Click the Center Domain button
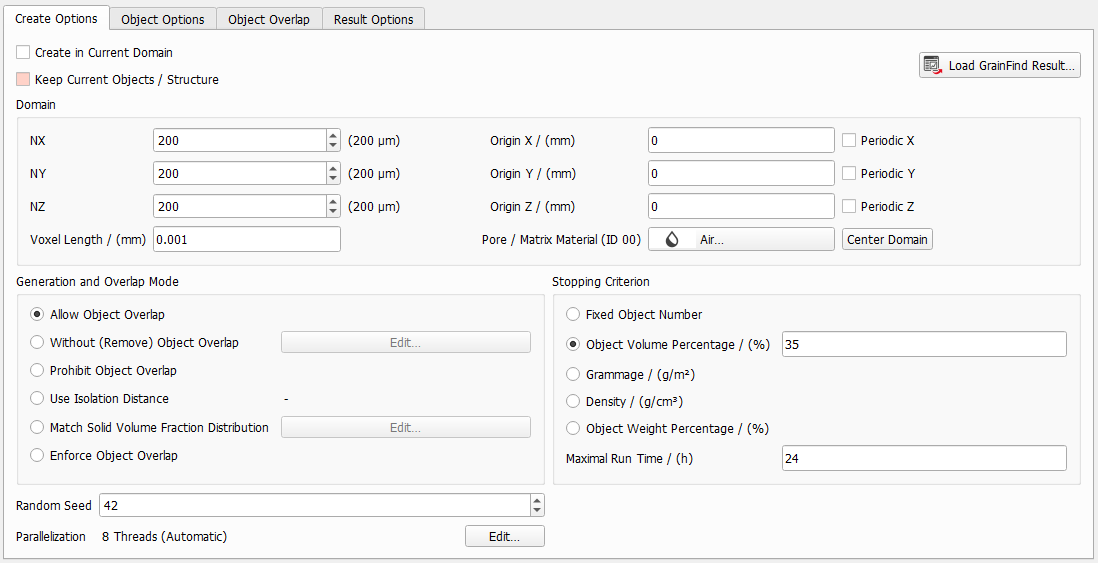 [x=887, y=239]
